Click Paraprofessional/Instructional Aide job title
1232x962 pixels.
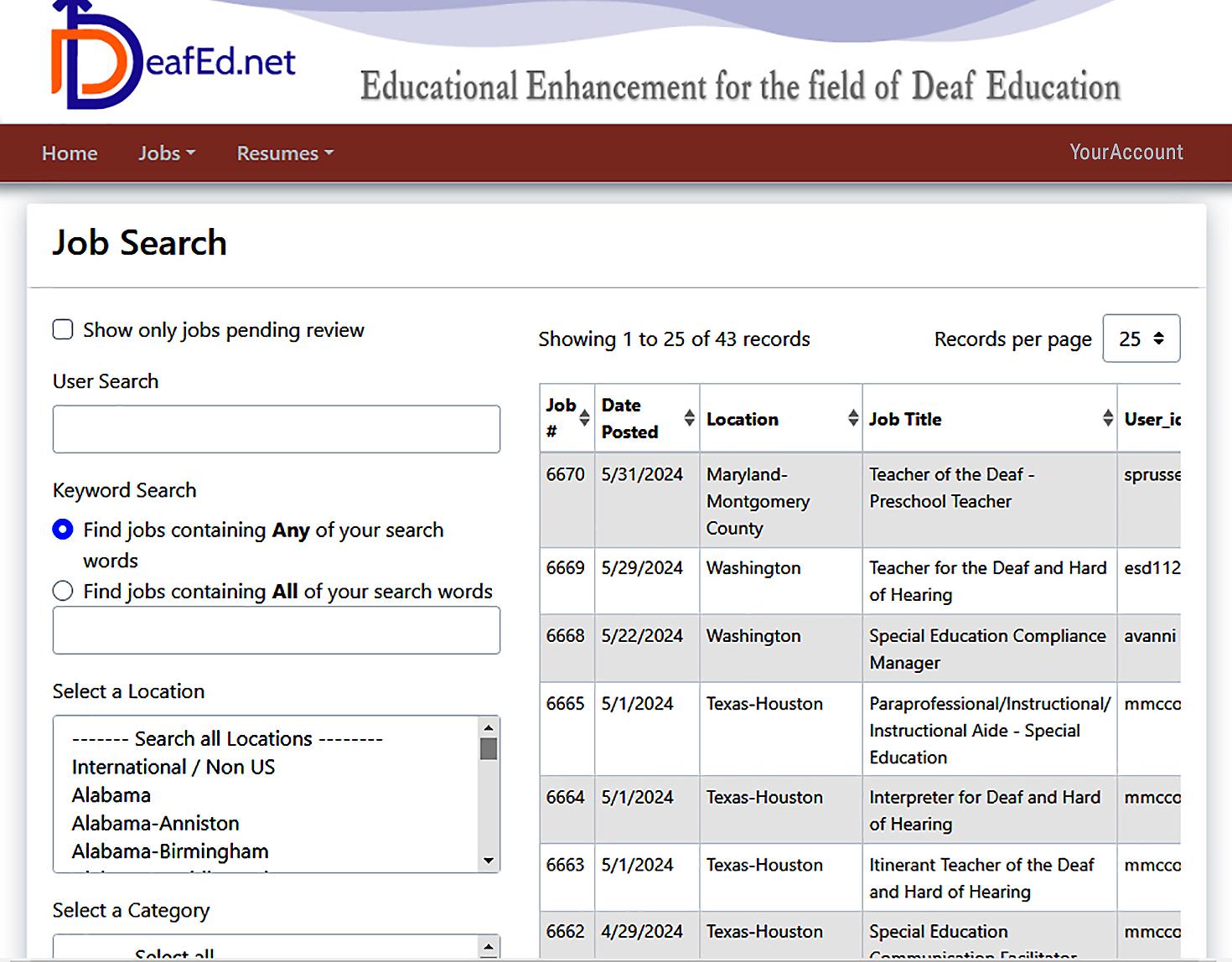[x=990, y=730]
